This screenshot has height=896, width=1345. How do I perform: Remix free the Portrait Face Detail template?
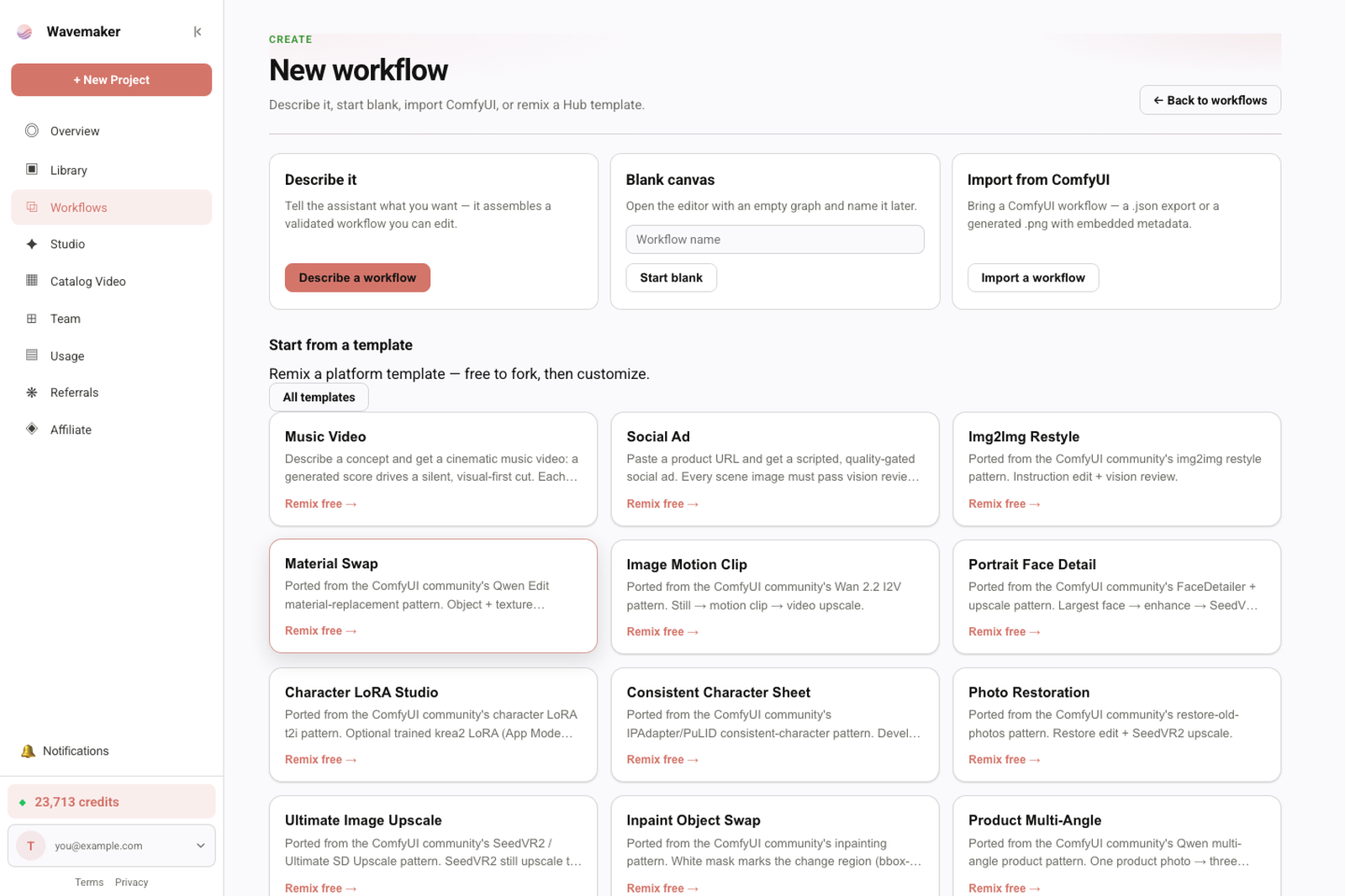click(1004, 631)
